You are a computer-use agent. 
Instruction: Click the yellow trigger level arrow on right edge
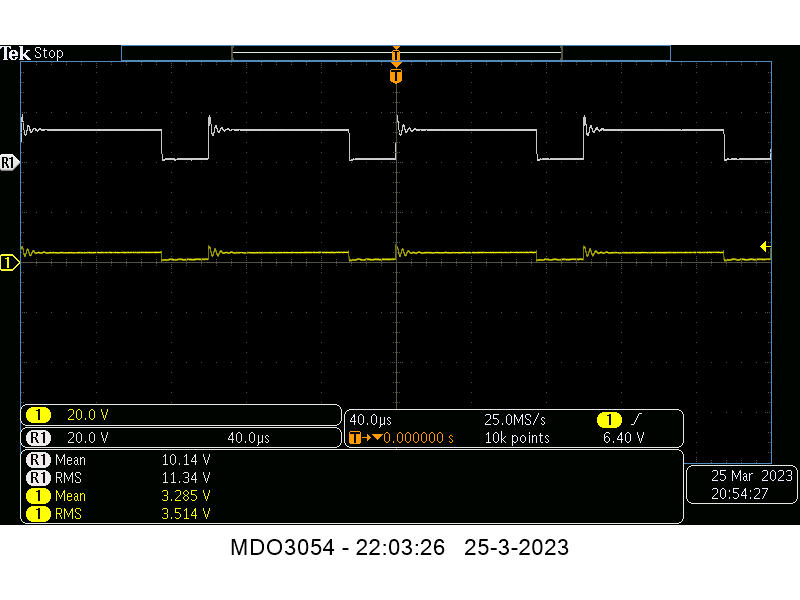[765, 246]
